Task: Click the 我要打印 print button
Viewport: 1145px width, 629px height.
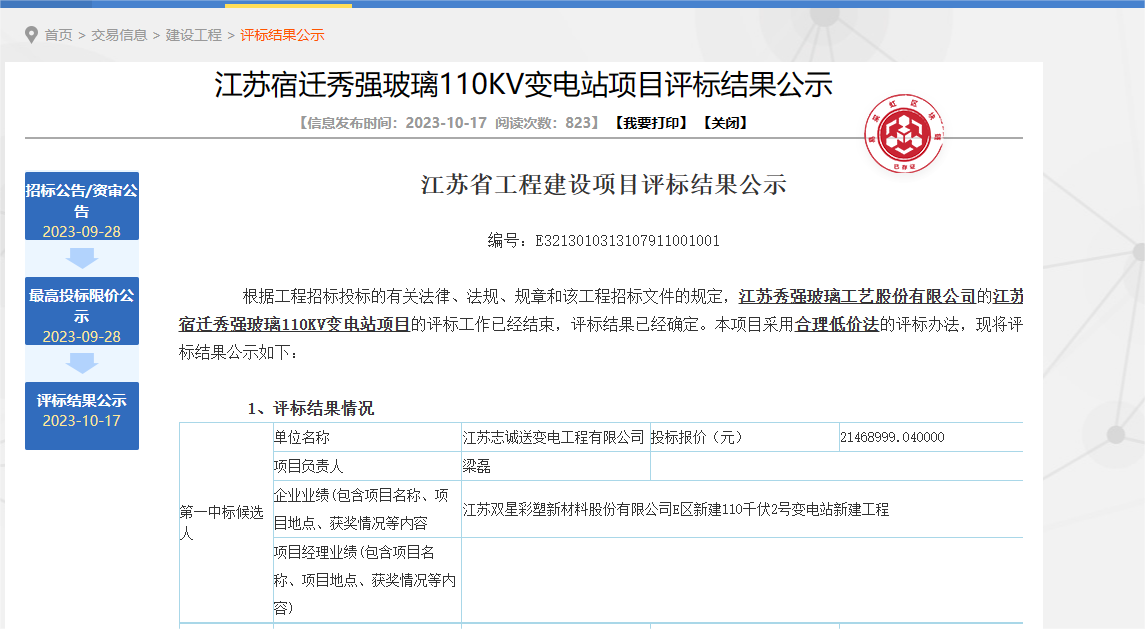Action: point(650,123)
